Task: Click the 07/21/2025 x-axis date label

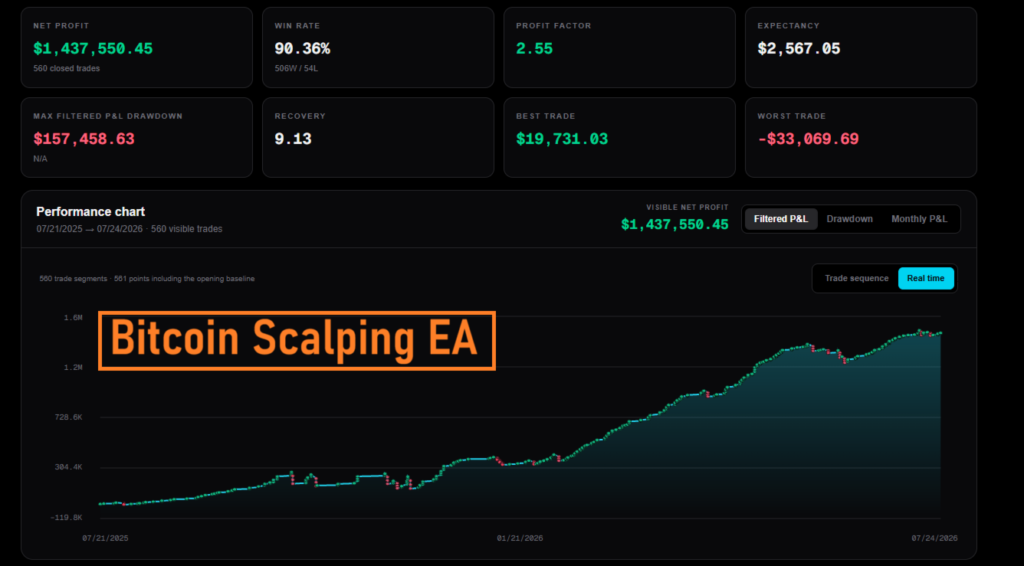Action: point(105,539)
